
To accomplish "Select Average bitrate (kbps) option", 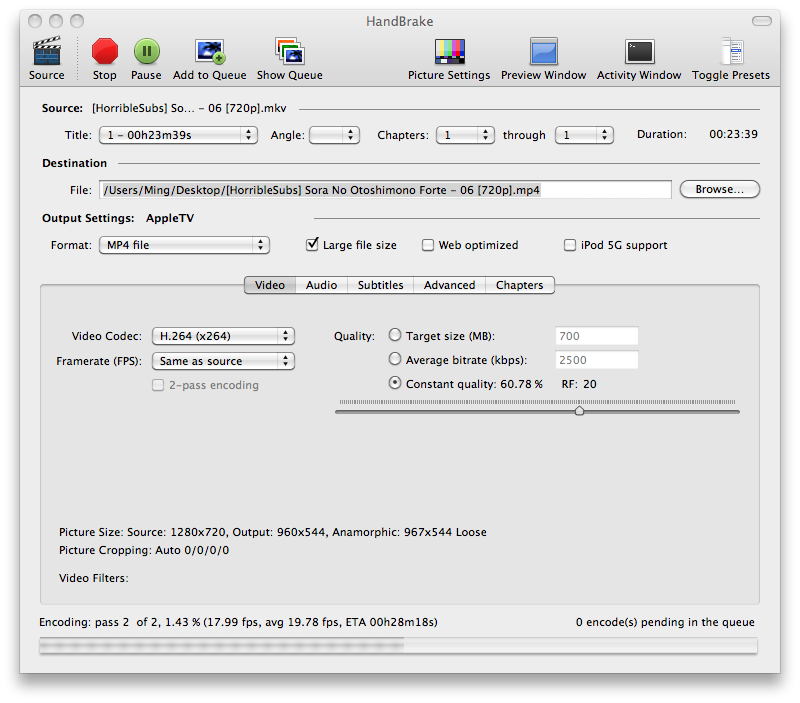I will (x=394, y=359).
